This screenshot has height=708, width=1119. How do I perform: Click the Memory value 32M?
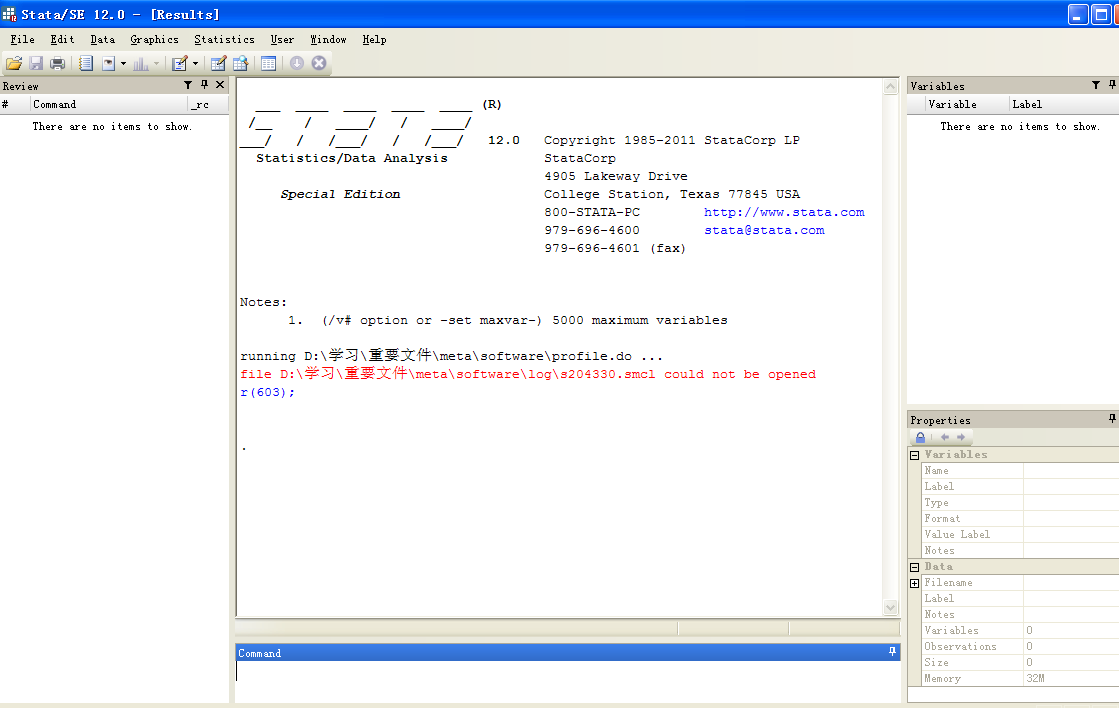coord(1036,678)
